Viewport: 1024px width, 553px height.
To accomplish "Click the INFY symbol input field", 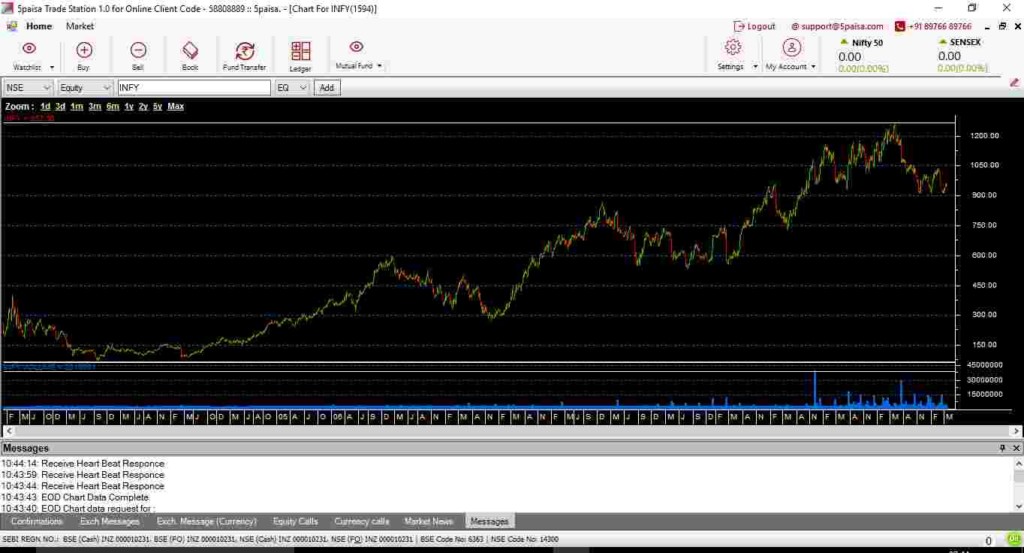I will coord(193,88).
